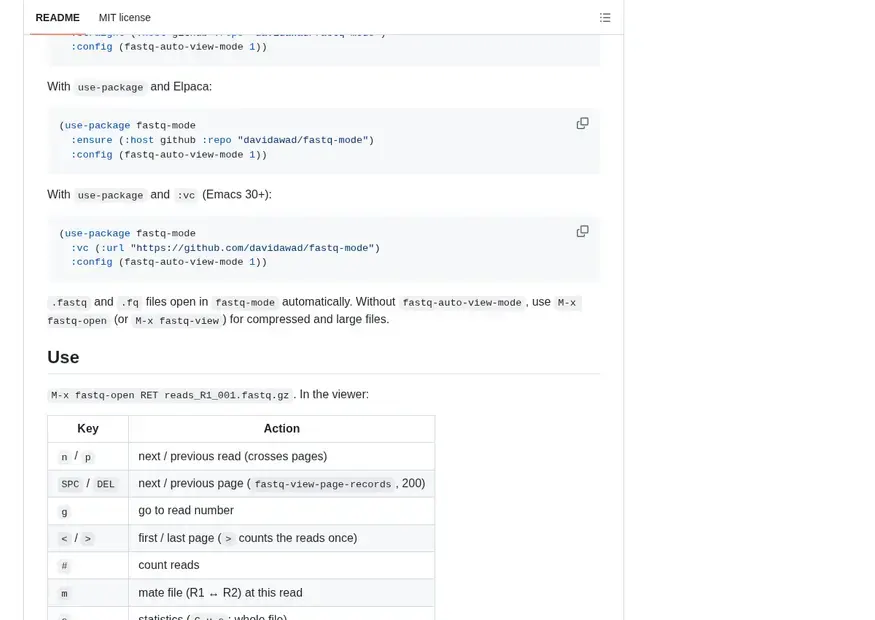The width and height of the screenshot is (875, 620).
Task: Click the Use section heading
Action: (63, 357)
